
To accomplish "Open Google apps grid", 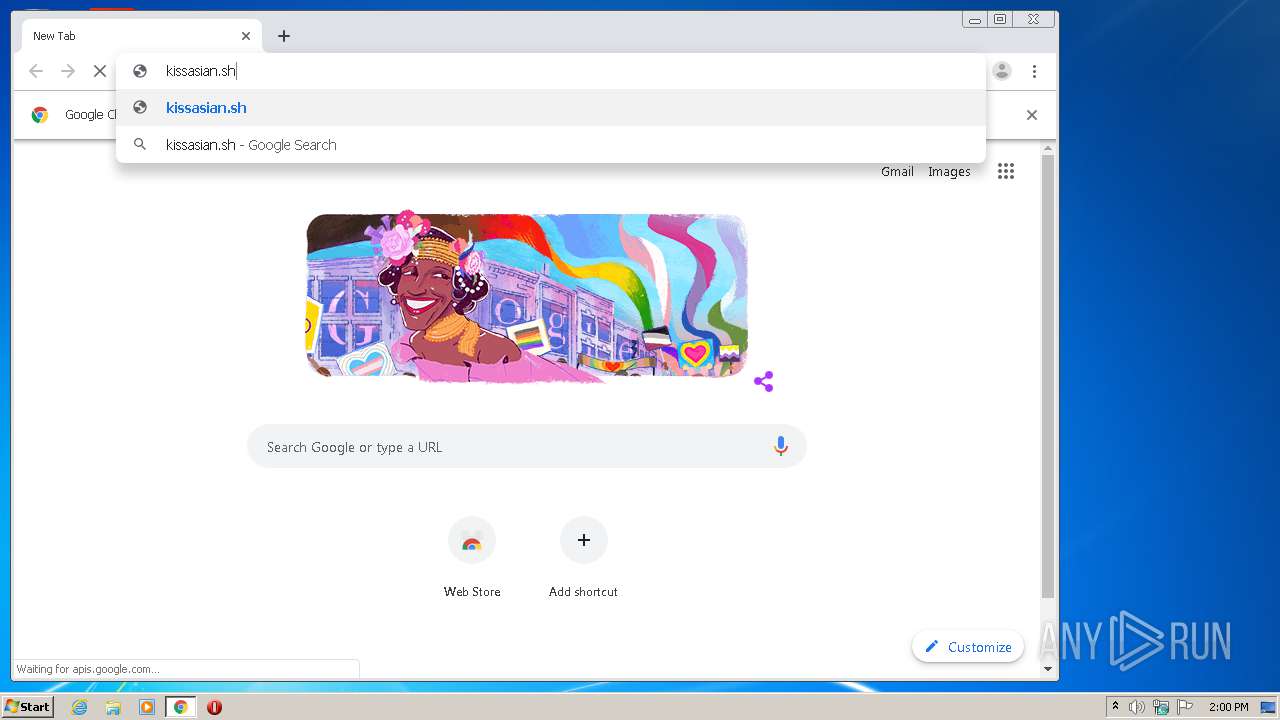I will coord(1006,171).
